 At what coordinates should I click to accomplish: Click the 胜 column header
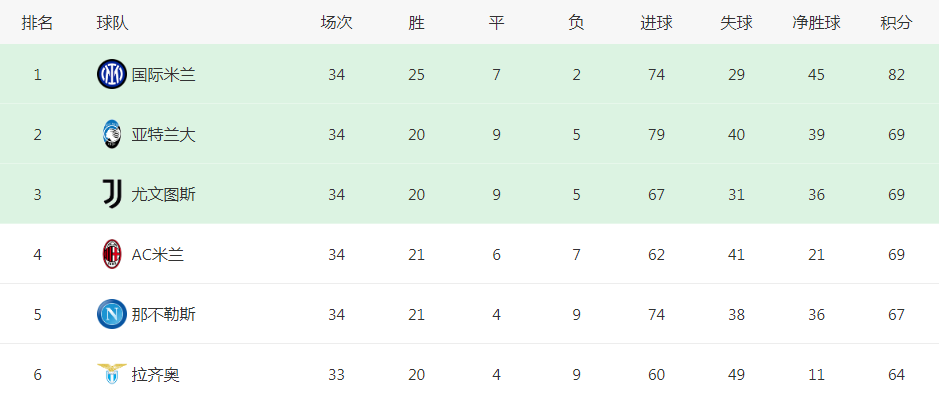pos(416,23)
